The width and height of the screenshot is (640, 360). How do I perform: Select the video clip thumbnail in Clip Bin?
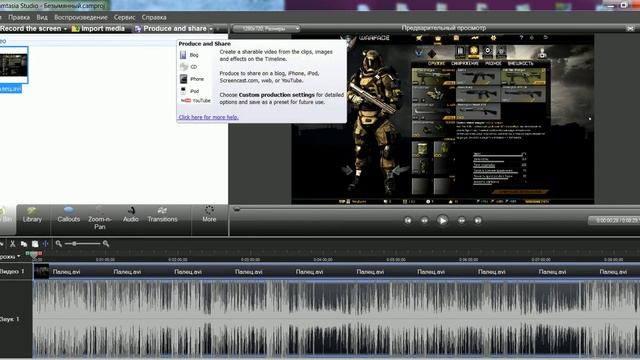point(13,64)
